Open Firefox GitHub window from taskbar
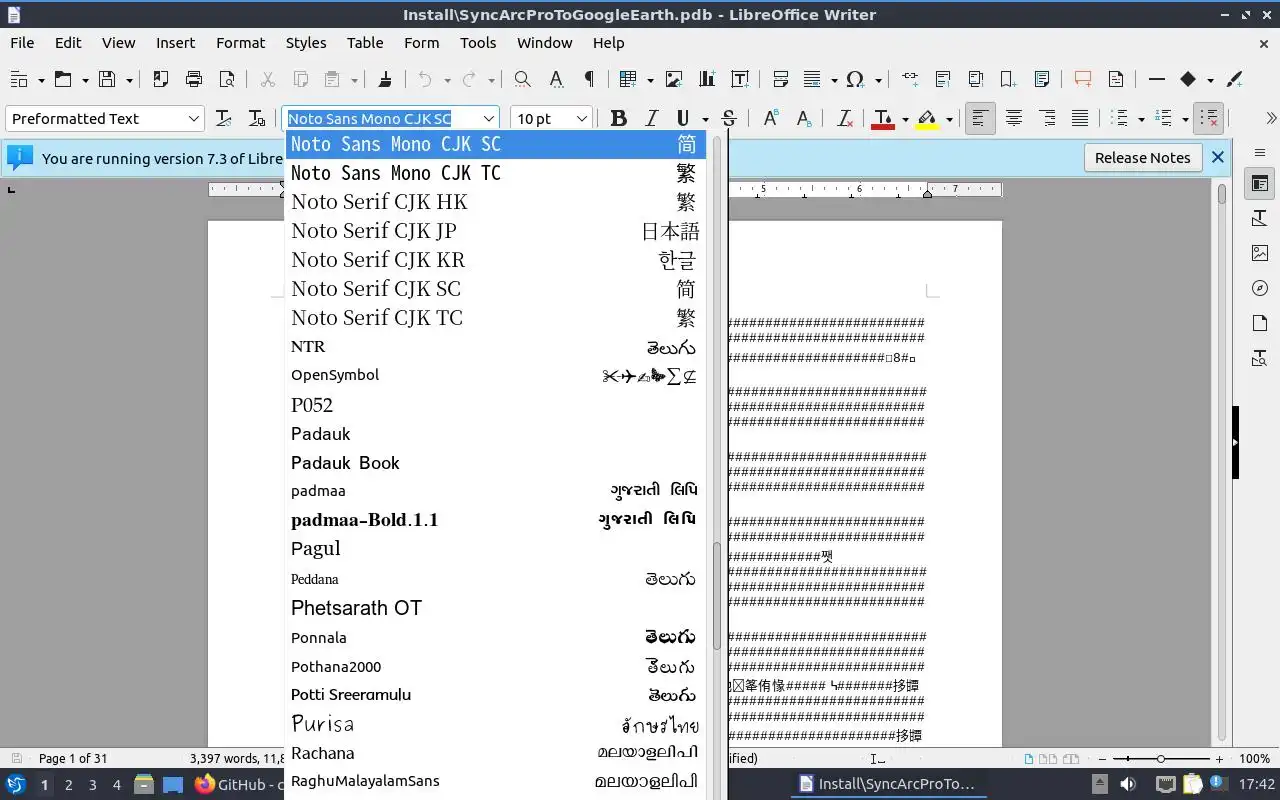Viewport: 1280px width, 800px height. (238, 784)
